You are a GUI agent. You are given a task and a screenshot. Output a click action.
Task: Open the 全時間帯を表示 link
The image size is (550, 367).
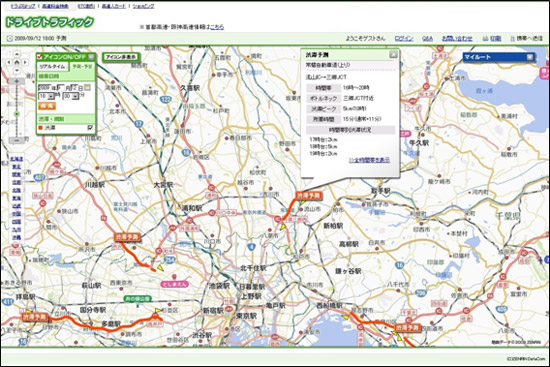pos(369,160)
